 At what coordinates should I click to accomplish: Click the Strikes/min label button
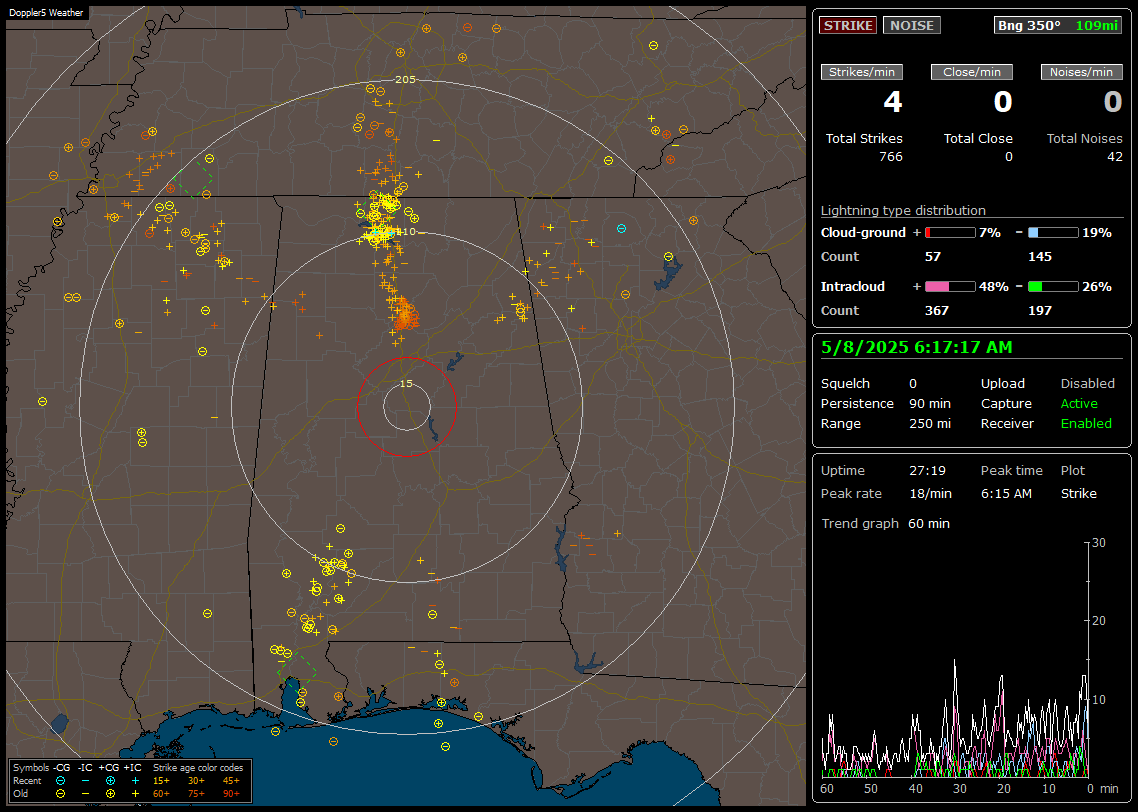(x=861, y=72)
